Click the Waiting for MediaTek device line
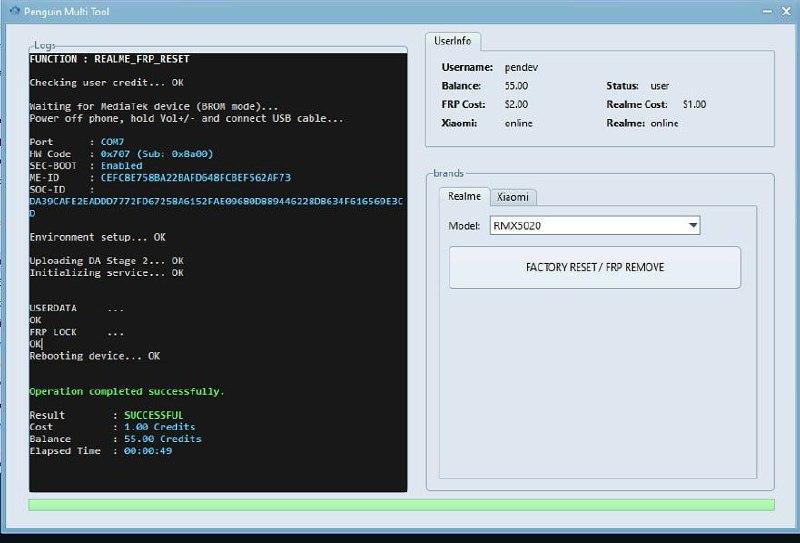800x543 pixels. [x=154, y=107]
